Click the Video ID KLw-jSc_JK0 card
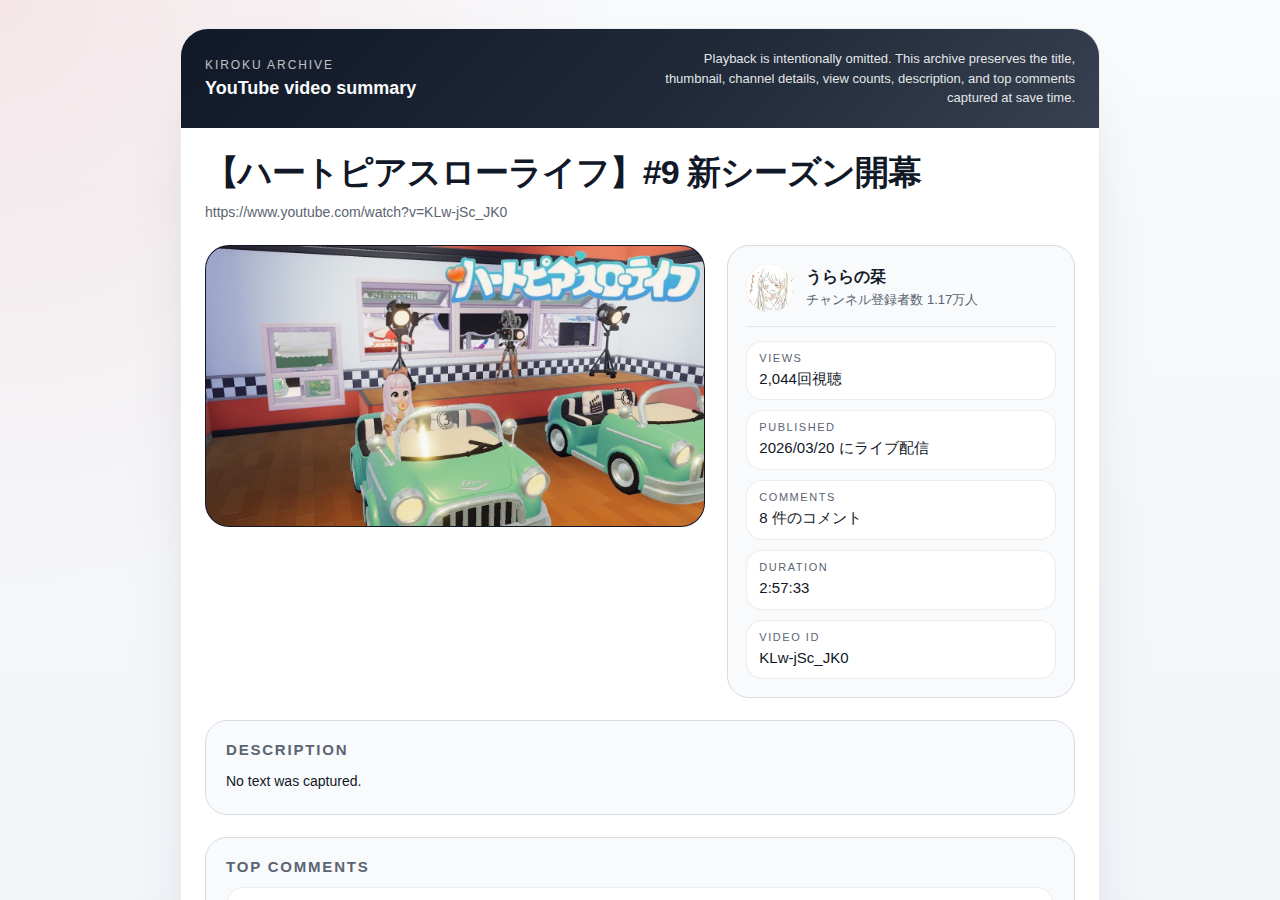The image size is (1280, 900). point(901,650)
